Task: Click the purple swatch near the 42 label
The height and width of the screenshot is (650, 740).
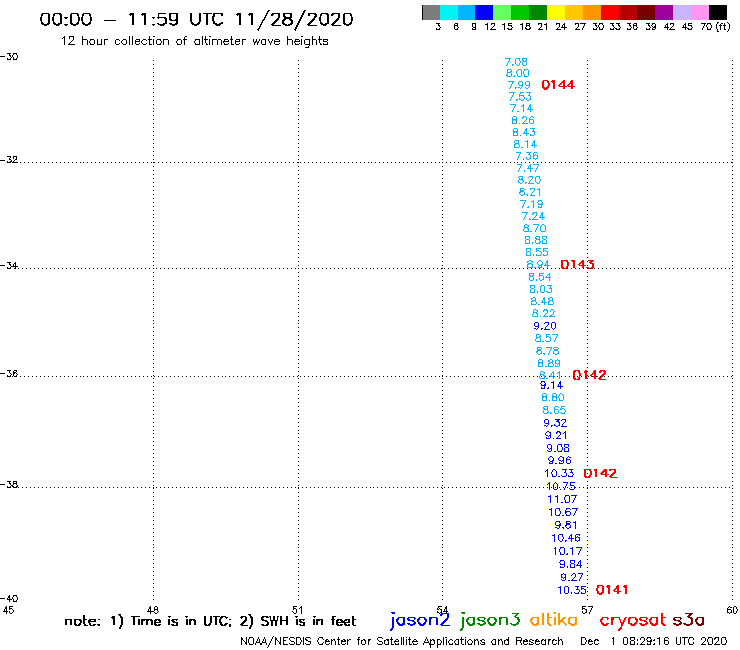Action: pos(664,12)
